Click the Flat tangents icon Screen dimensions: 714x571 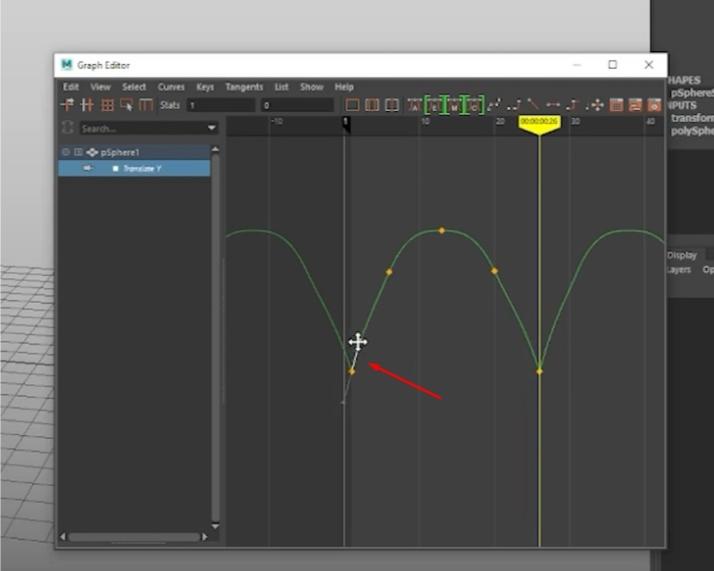(553, 105)
